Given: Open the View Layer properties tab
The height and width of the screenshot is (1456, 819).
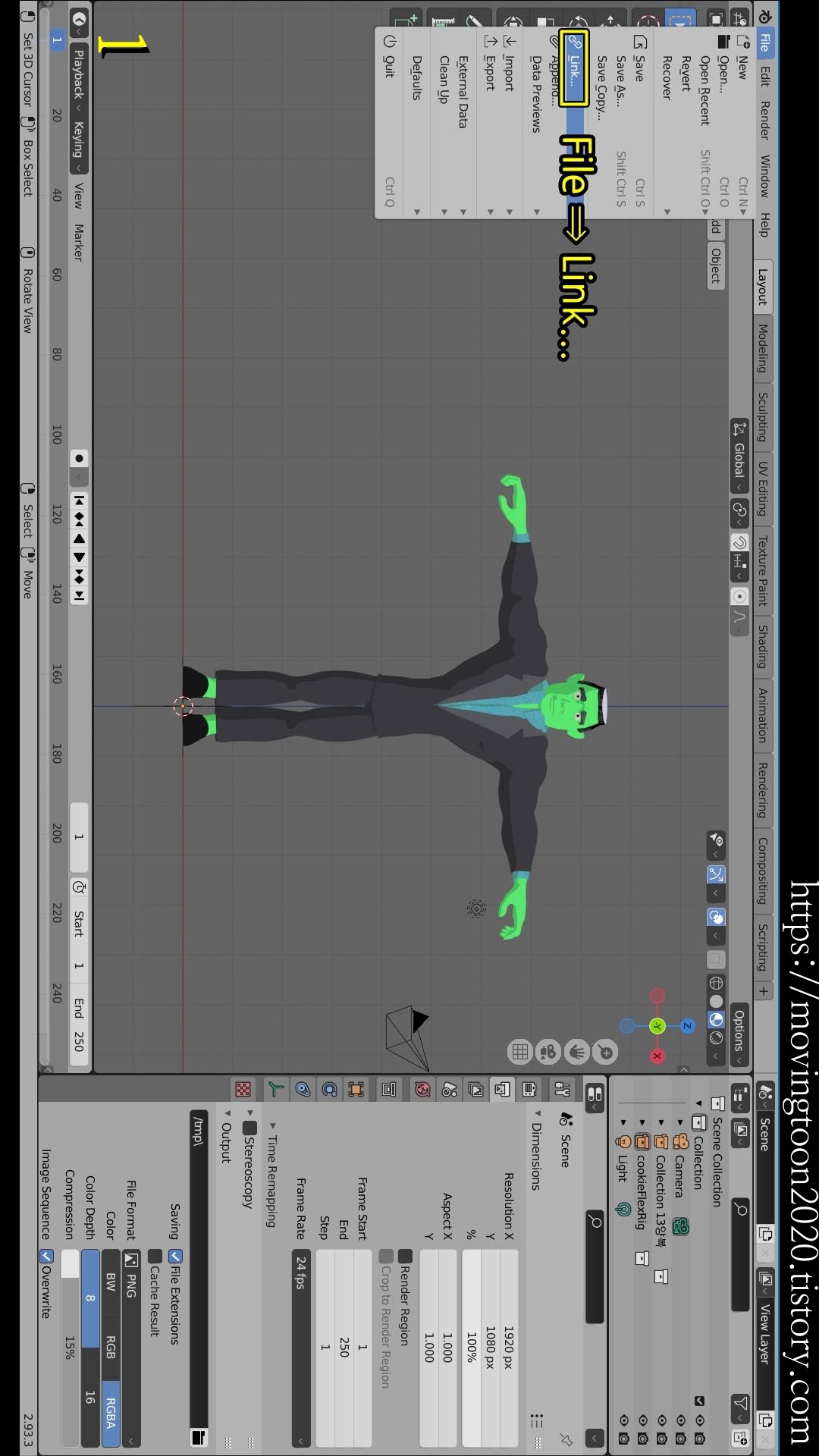Looking at the screenshot, I should click(476, 1090).
